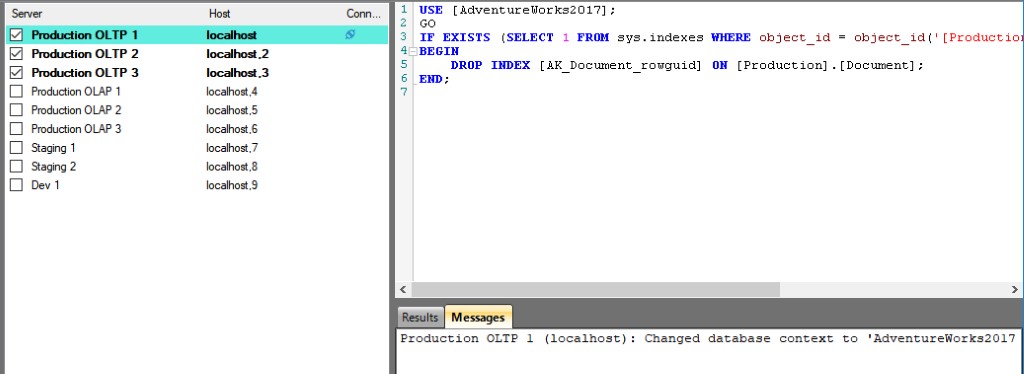Click the localhost,8 host cell
The image size is (1024, 374).
(x=232, y=166)
